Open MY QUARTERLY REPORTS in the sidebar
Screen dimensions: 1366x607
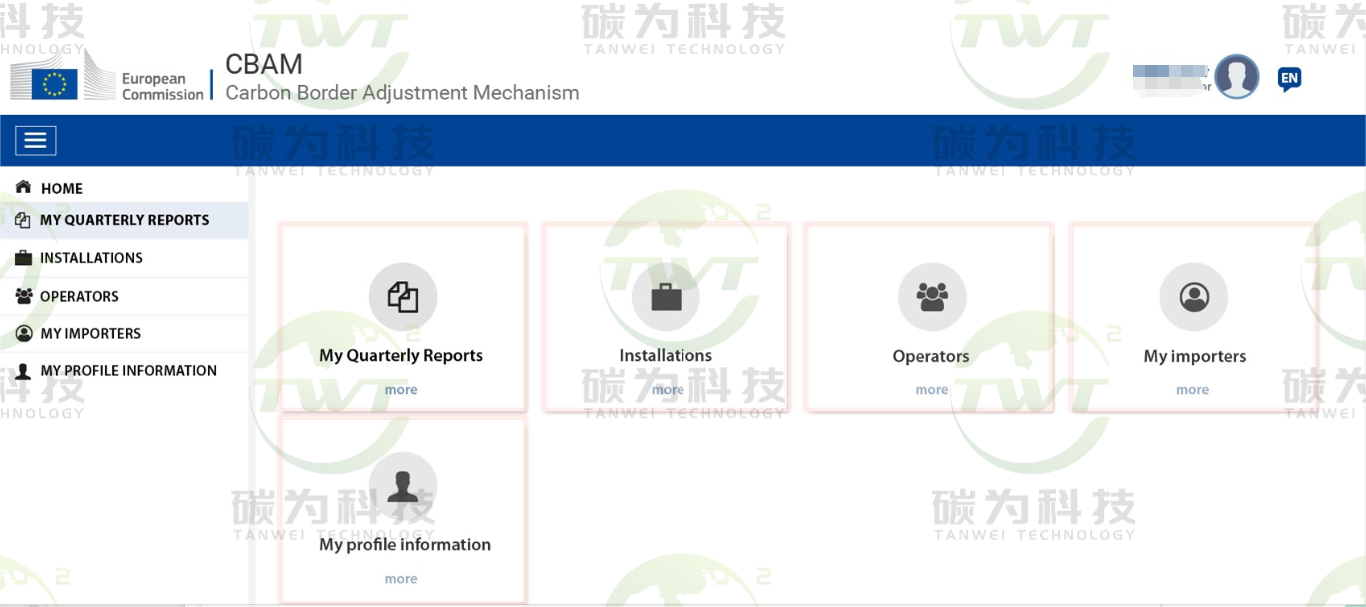pyautogui.click(x=124, y=220)
